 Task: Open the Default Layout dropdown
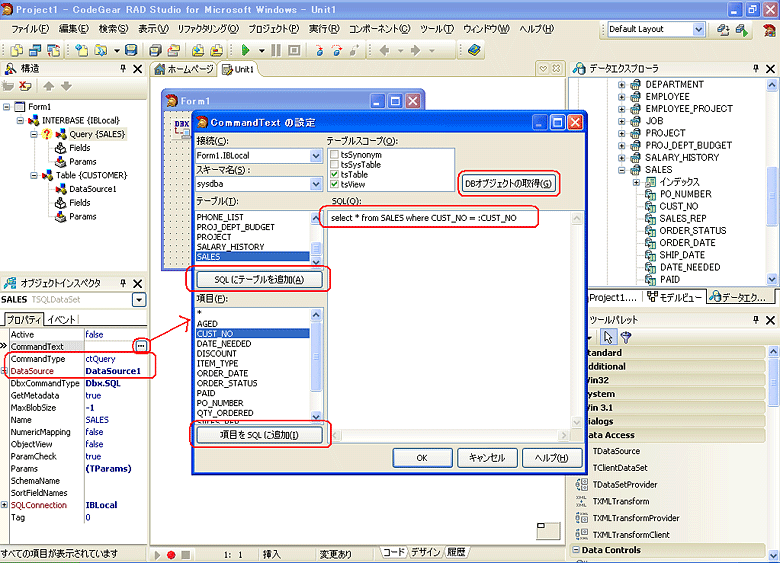[698, 29]
